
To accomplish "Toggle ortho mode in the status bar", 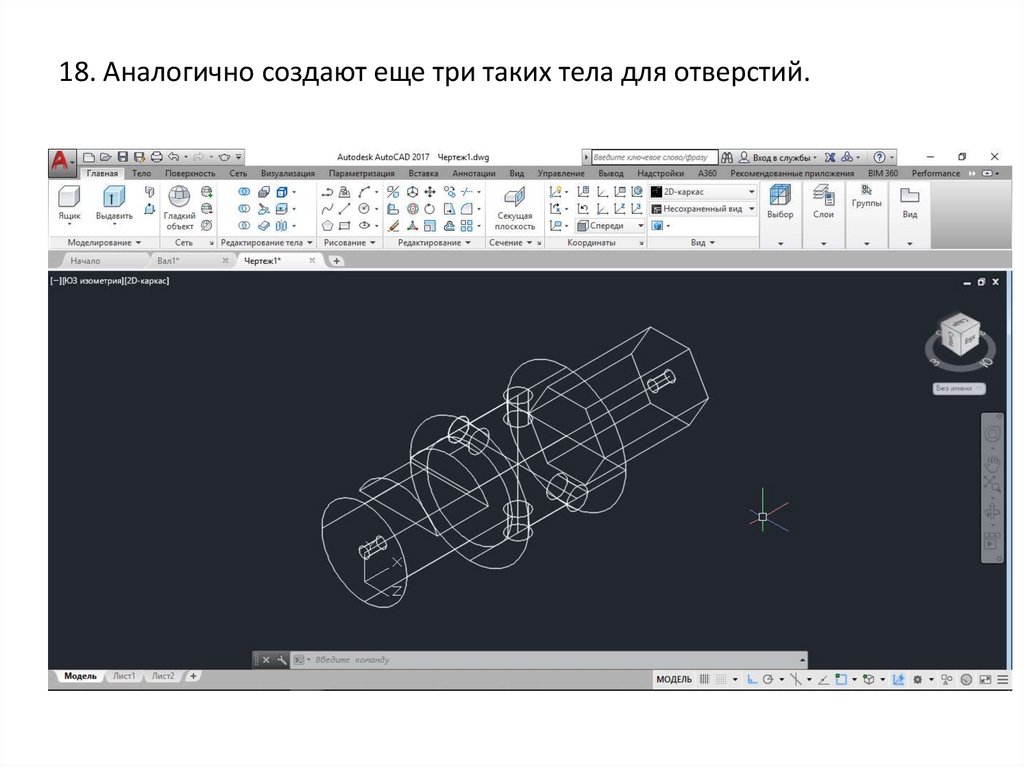I will 751,680.
